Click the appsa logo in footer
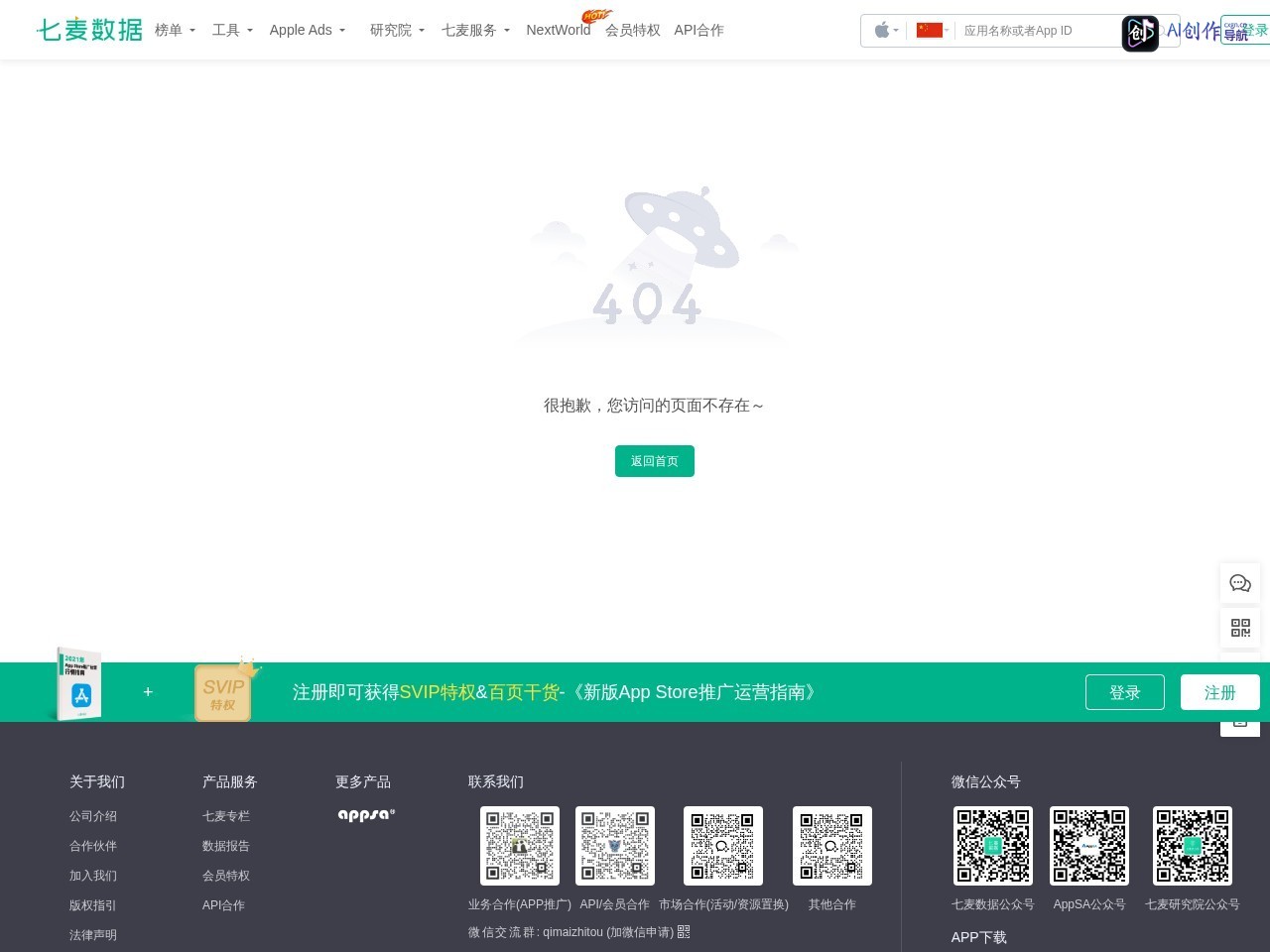 point(366,815)
